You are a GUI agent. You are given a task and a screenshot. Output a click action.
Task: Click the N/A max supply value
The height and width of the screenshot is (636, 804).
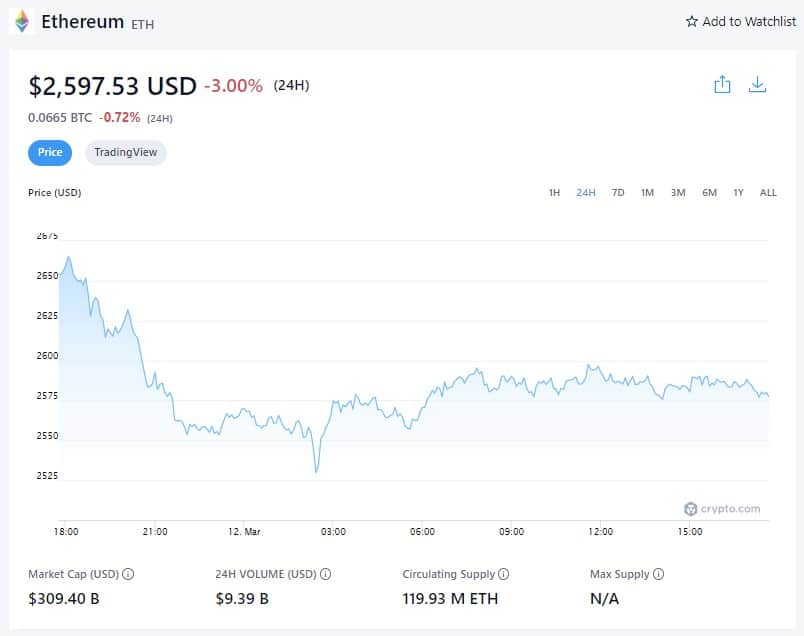pyautogui.click(x=605, y=599)
